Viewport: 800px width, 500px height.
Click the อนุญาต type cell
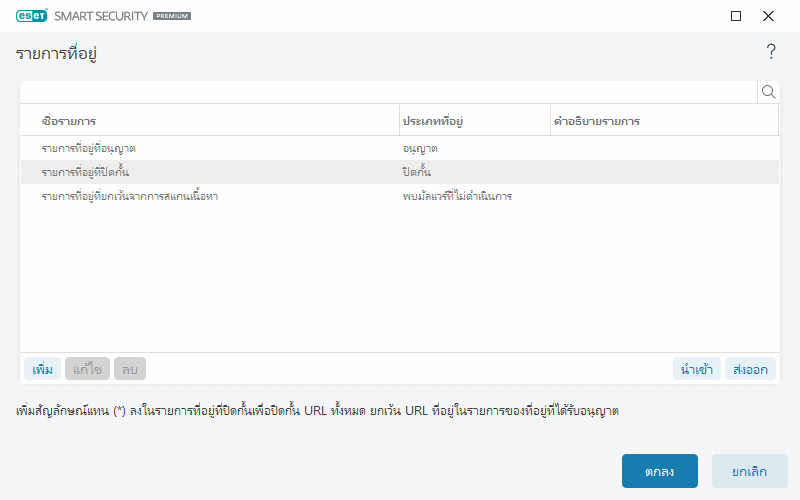(x=420, y=148)
